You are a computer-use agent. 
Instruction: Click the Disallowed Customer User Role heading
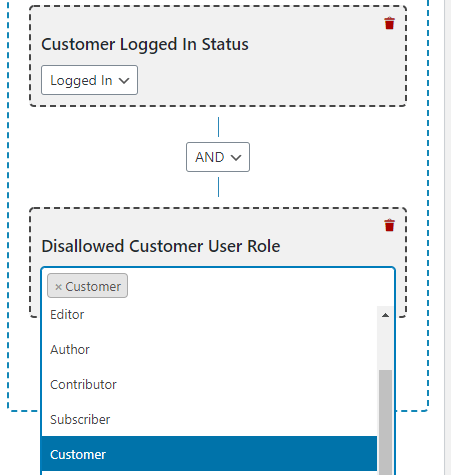161,246
